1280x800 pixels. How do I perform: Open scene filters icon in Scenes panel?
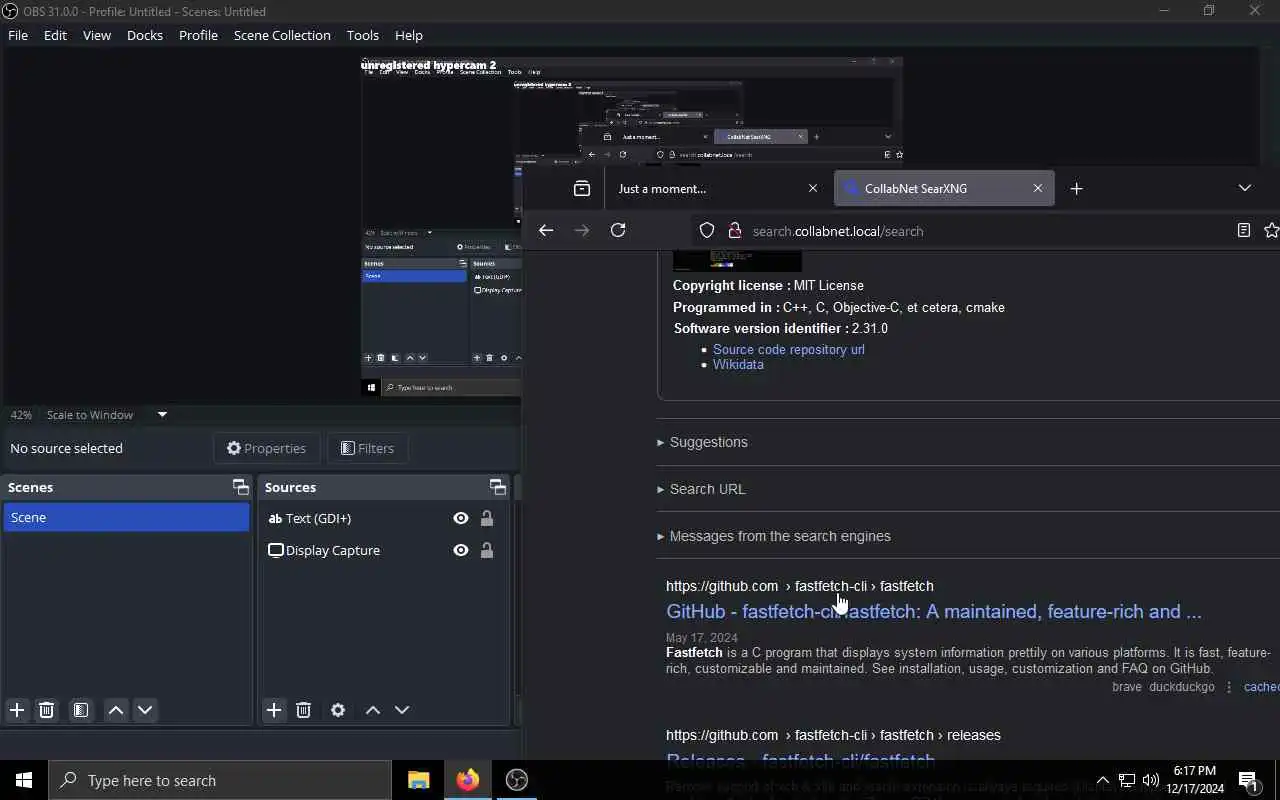[x=81, y=710]
